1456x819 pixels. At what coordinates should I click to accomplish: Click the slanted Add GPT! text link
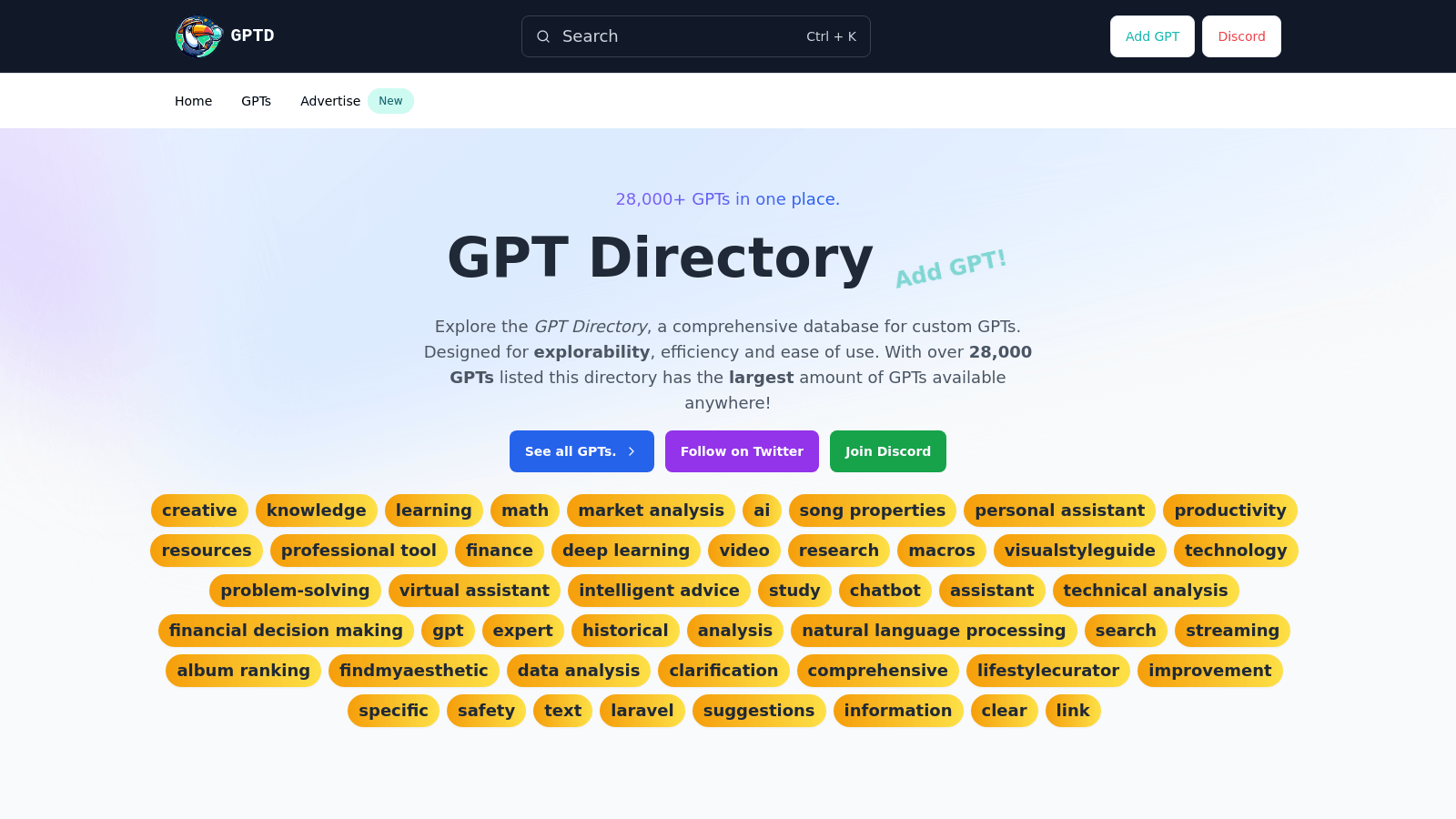pyautogui.click(x=950, y=268)
